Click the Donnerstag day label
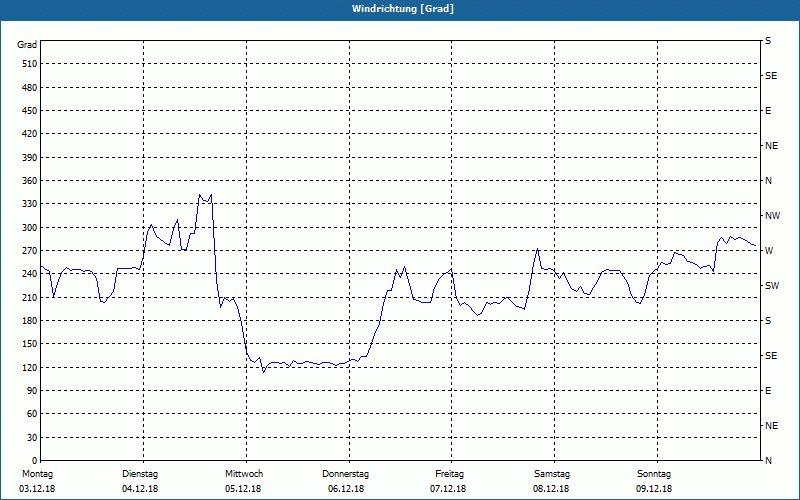This screenshot has height=500, width=800. click(345, 474)
